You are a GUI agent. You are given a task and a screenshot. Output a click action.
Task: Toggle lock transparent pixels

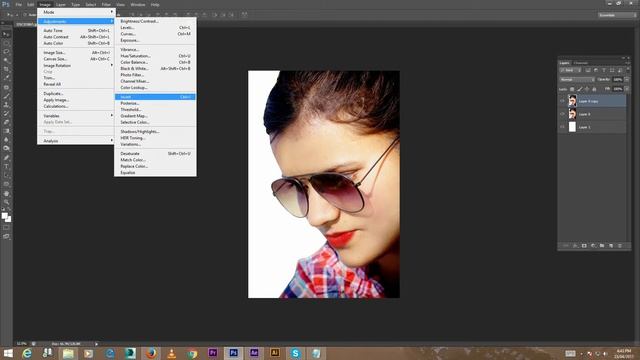[572, 89]
